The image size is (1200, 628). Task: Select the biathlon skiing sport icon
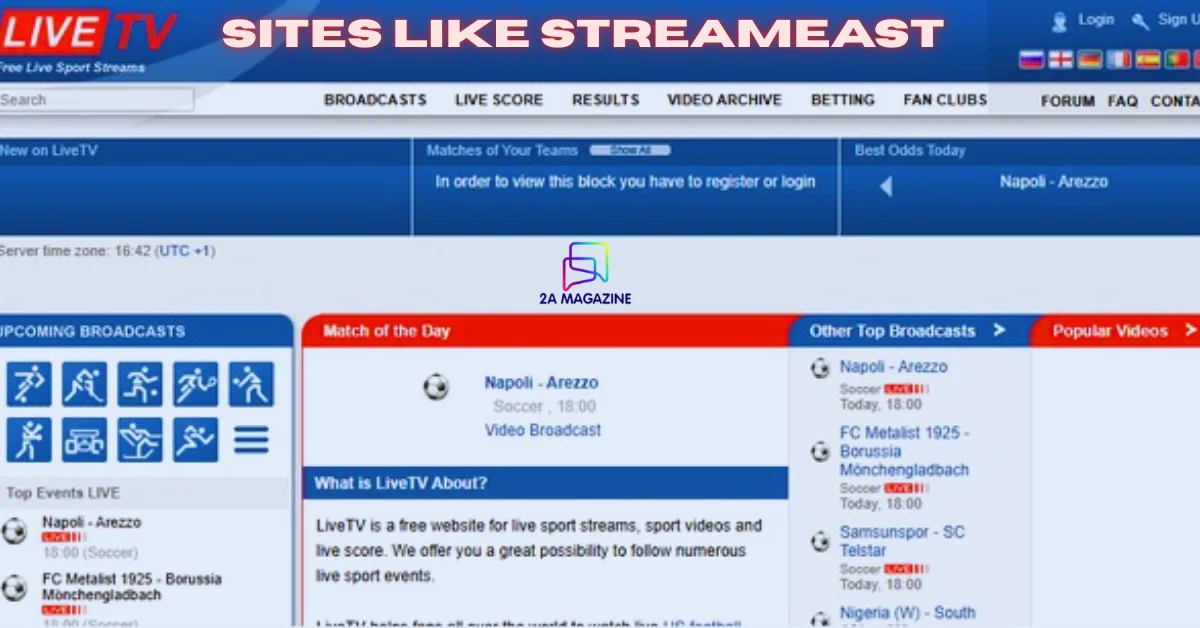[140, 440]
